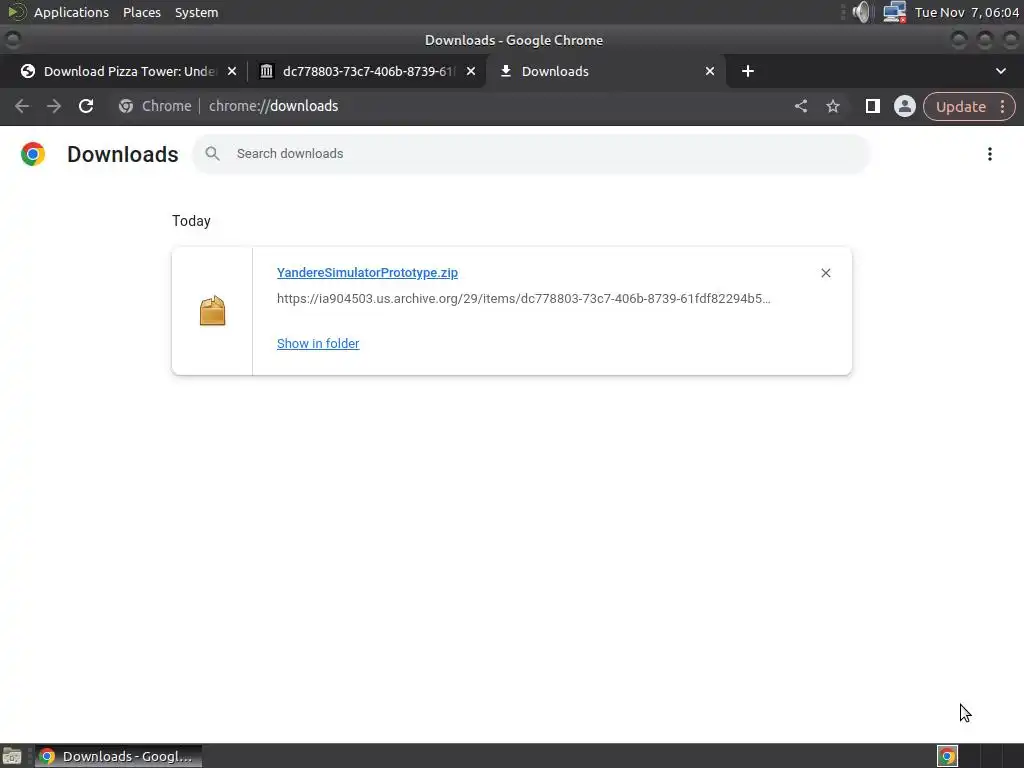1024x768 pixels.
Task: Click the network connection tray icon
Action: (894, 12)
